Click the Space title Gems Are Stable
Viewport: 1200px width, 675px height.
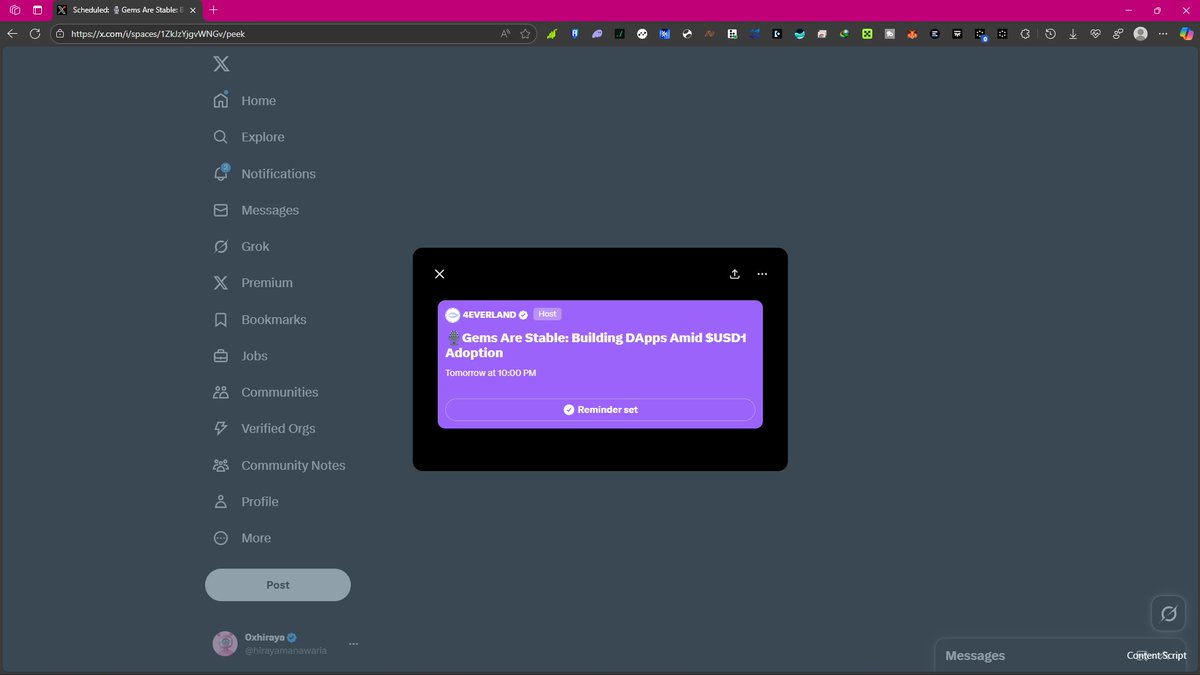(x=596, y=345)
